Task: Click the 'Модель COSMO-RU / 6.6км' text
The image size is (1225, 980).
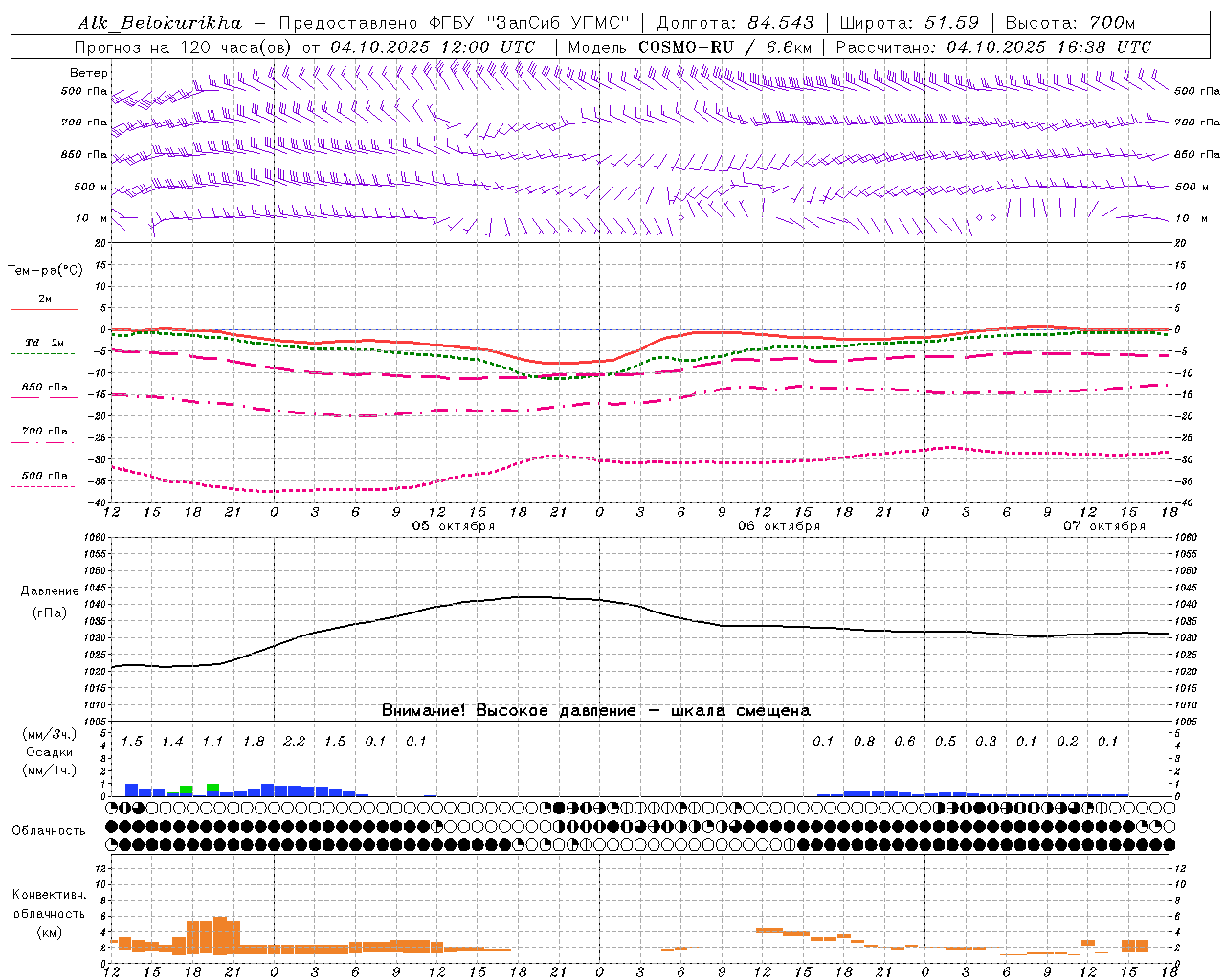Action: point(690,47)
